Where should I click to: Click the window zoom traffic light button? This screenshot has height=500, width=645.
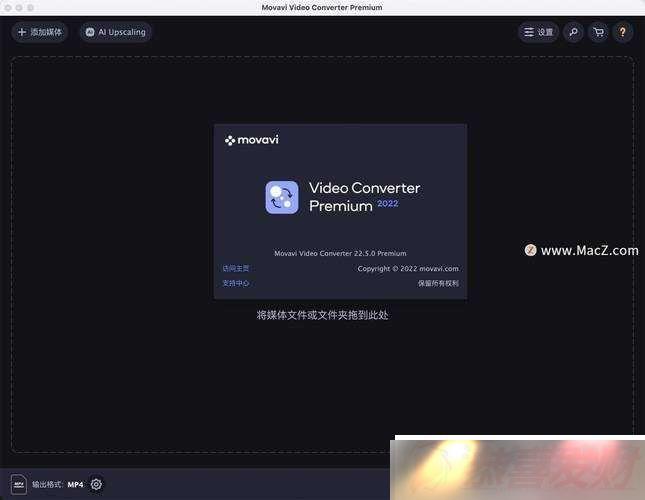[30, 7]
